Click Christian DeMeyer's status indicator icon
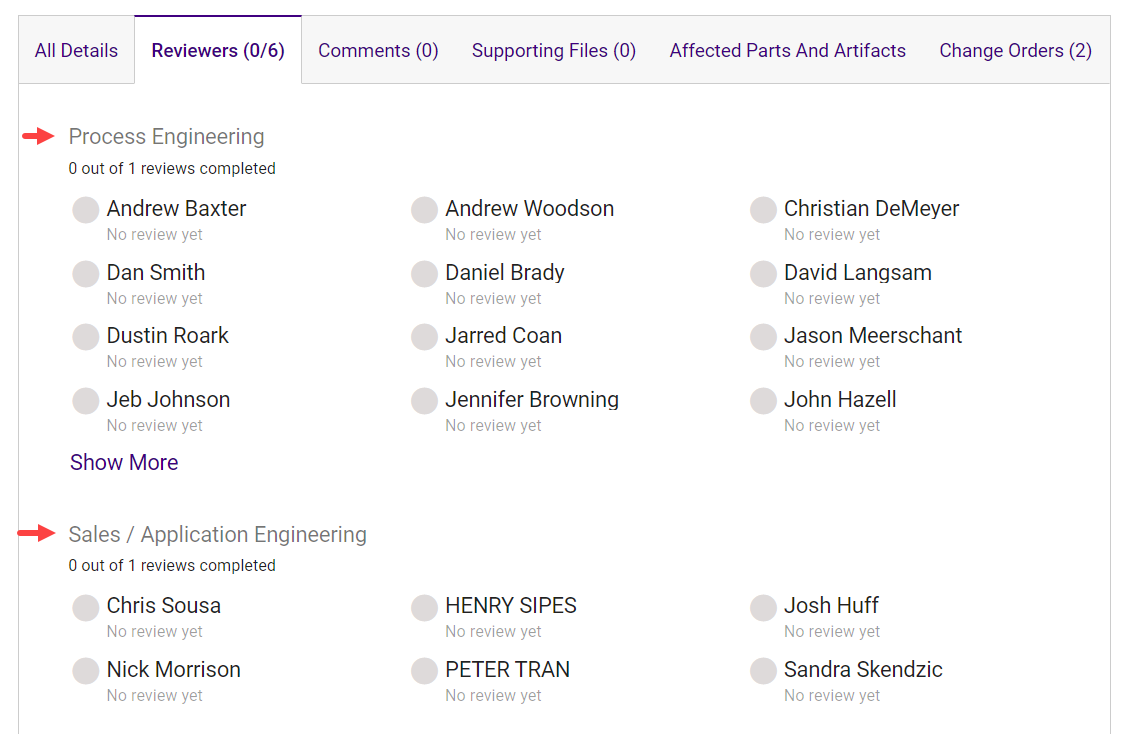This screenshot has width=1129, height=734. click(763, 210)
